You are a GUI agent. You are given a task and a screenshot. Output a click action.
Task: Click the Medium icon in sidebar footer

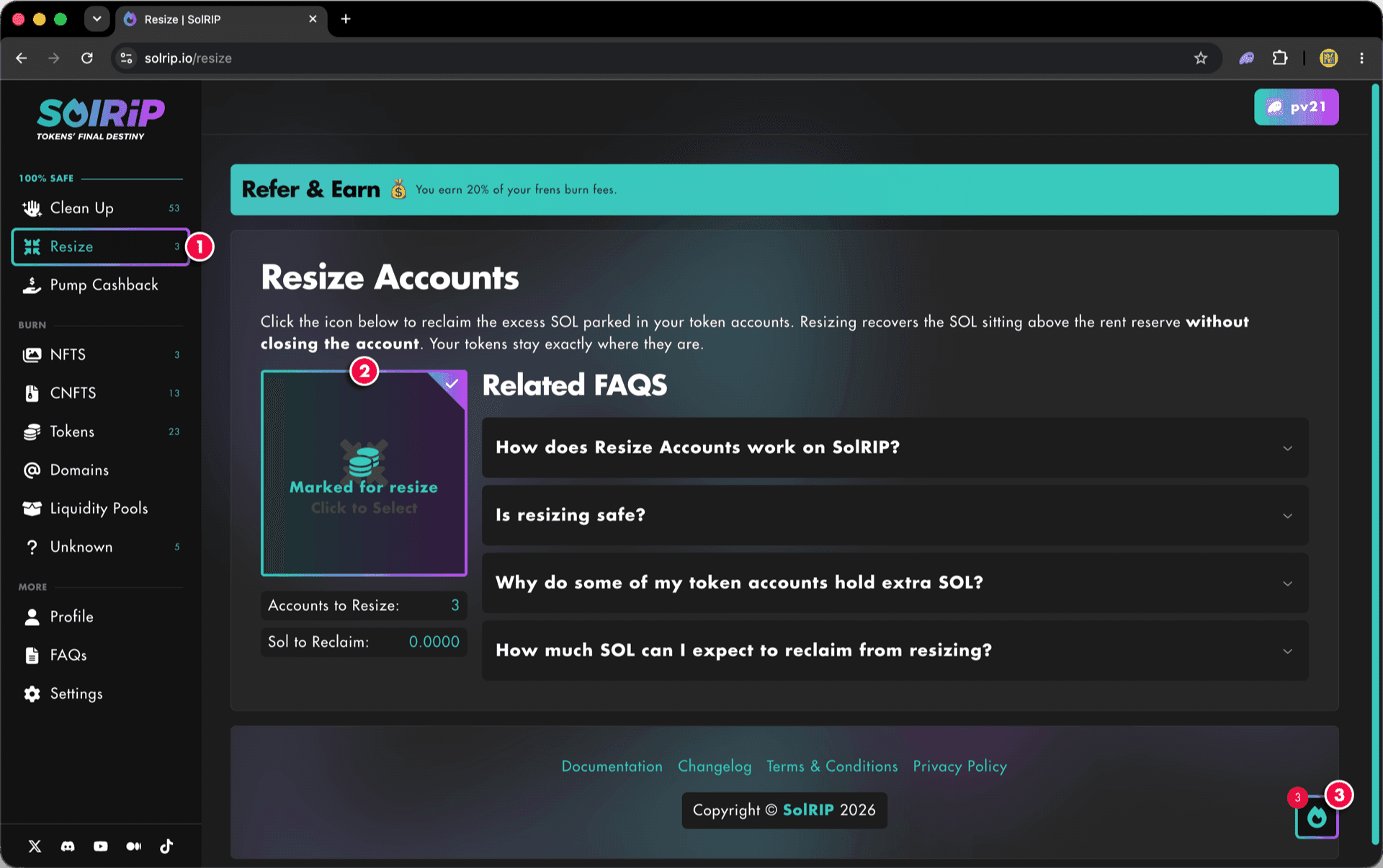(134, 846)
